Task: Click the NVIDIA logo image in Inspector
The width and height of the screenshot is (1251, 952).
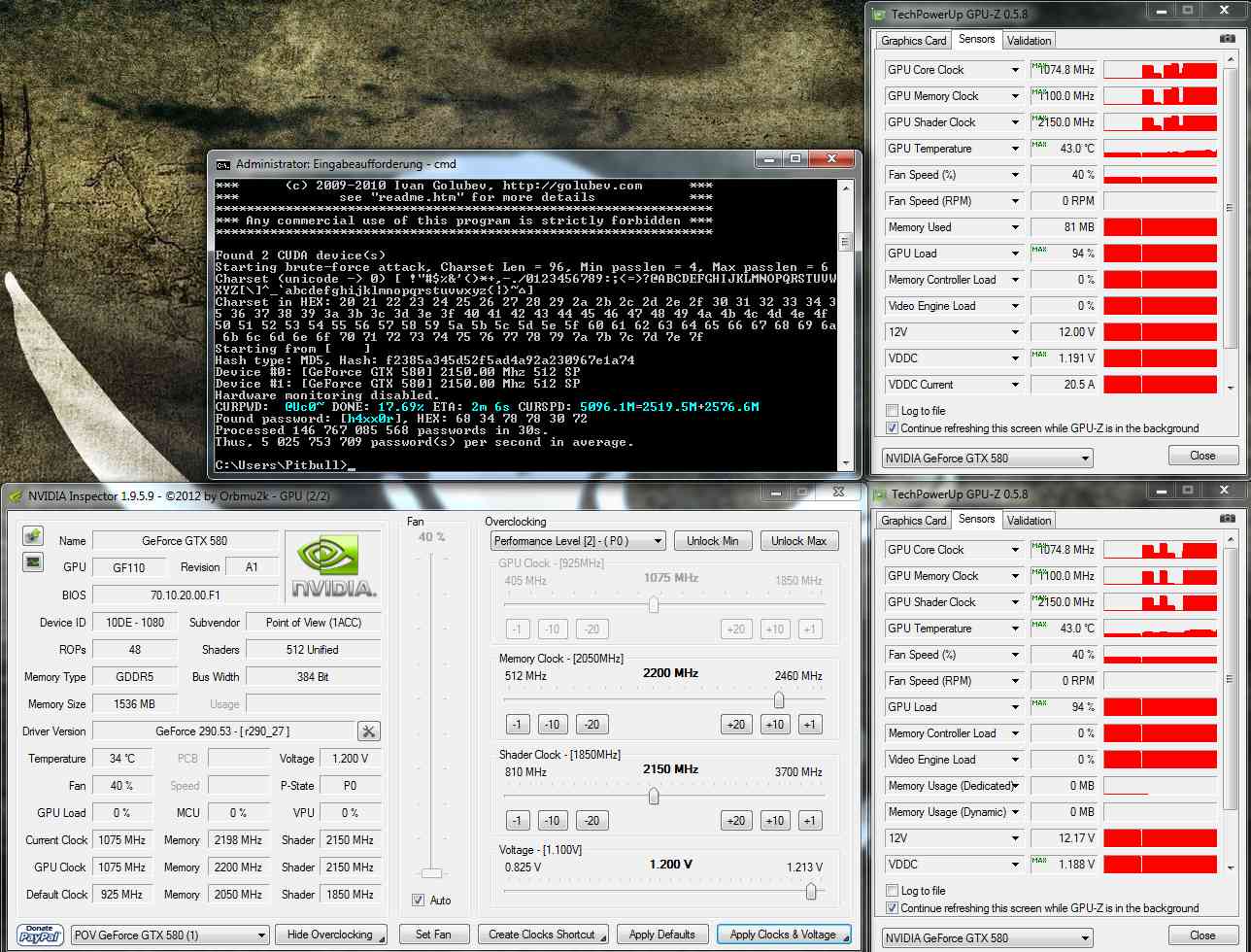Action: click(333, 567)
